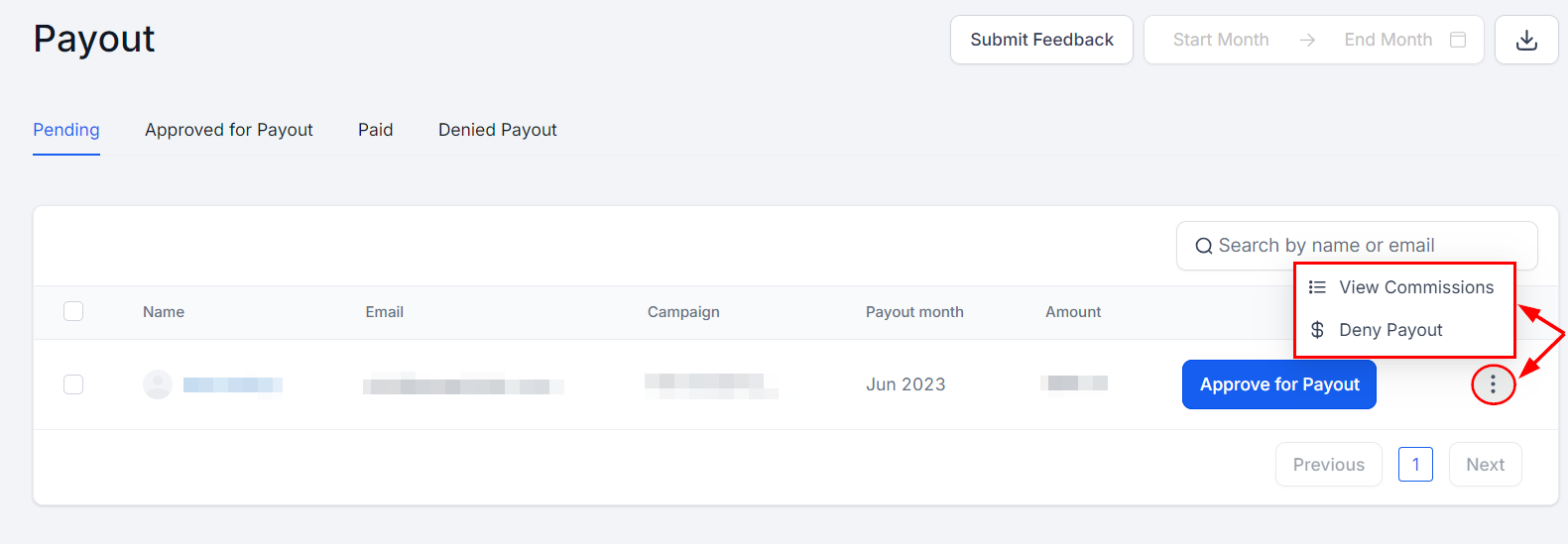
Task: Click the download export icon button
Action: click(1526, 40)
